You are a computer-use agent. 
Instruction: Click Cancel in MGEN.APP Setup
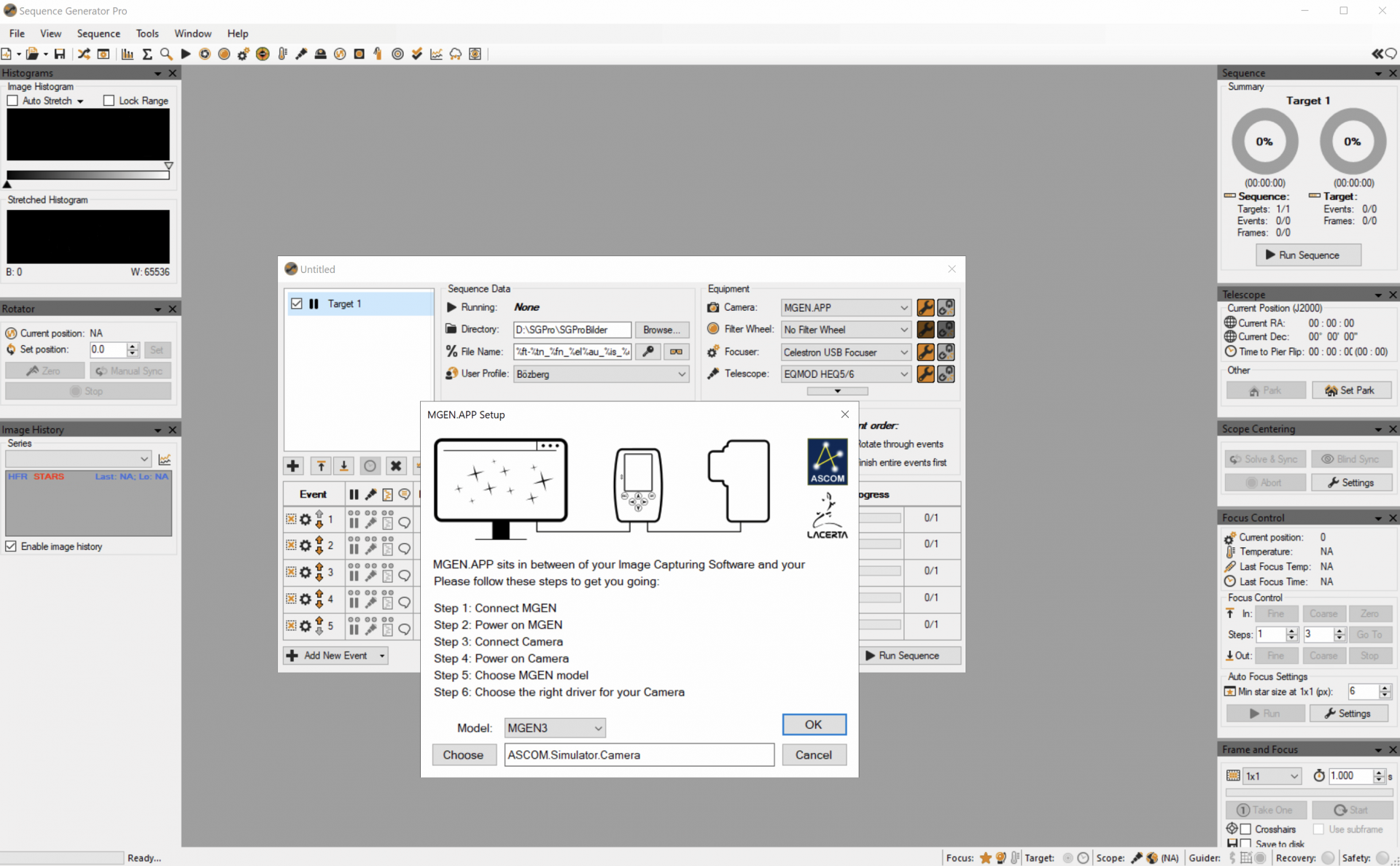pyautogui.click(x=814, y=755)
